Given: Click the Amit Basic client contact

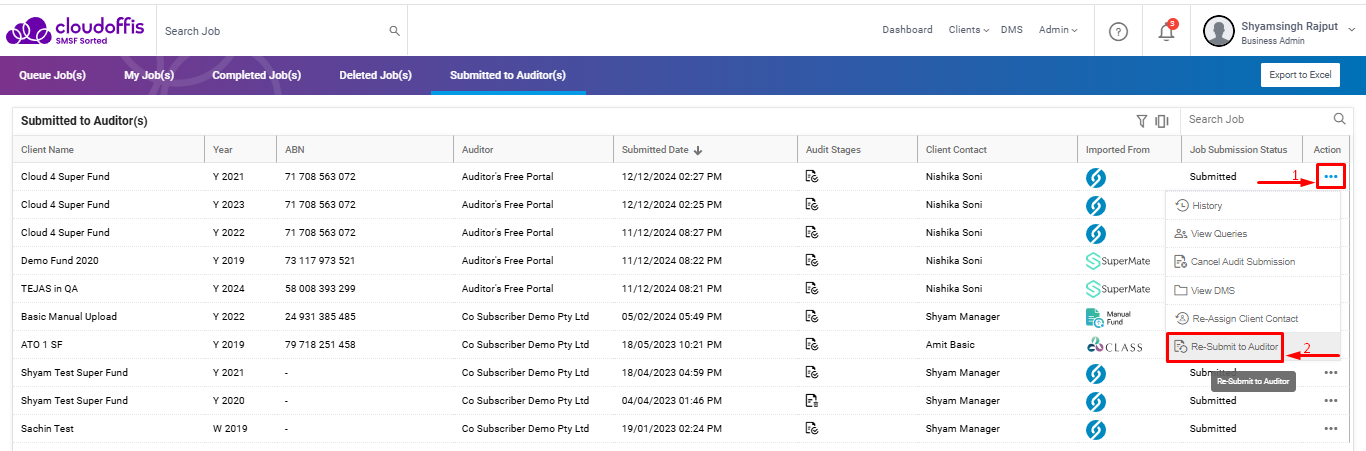Looking at the screenshot, I should coord(951,345).
